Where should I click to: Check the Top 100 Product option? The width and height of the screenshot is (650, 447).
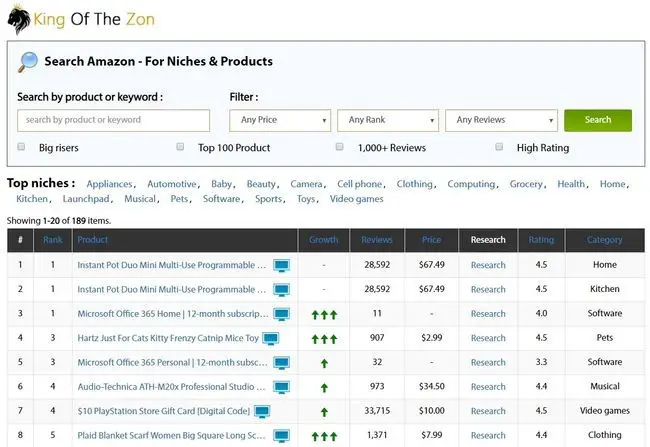pyautogui.click(x=180, y=147)
